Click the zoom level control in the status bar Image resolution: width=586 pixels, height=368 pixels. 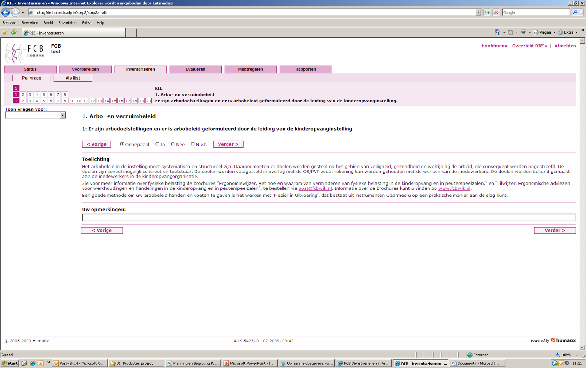(x=566, y=355)
